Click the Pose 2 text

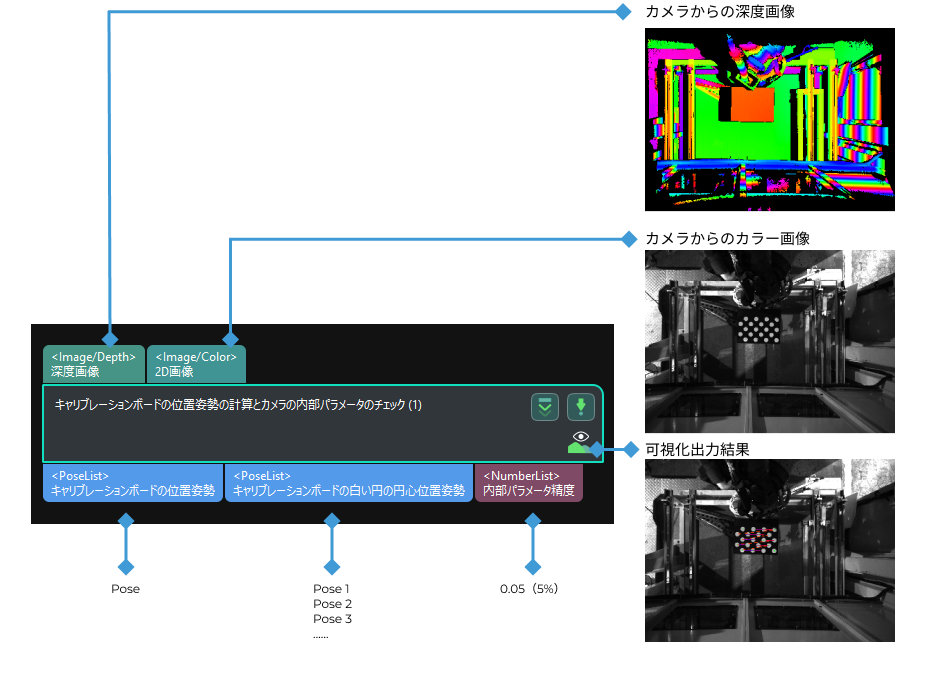[x=332, y=604]
